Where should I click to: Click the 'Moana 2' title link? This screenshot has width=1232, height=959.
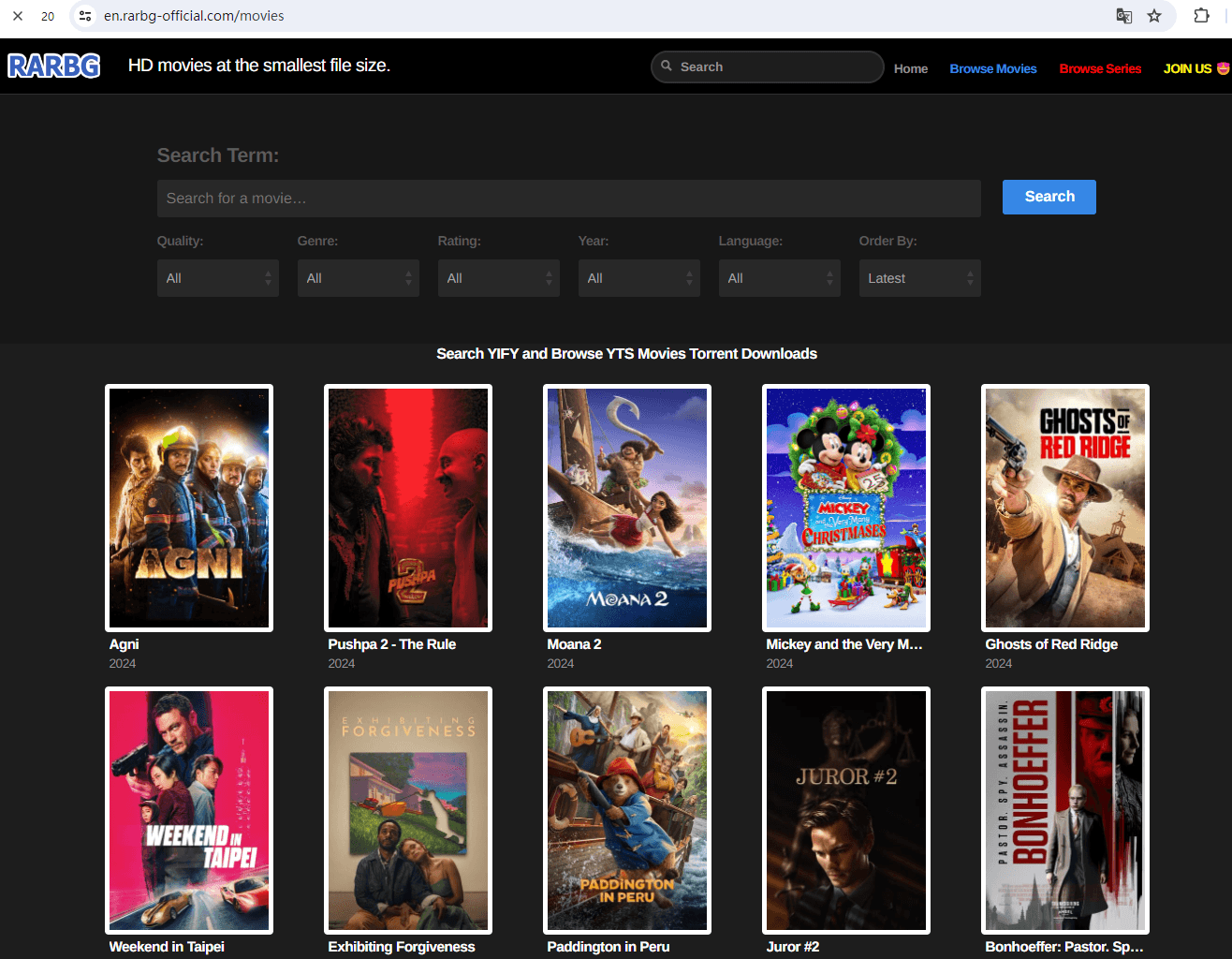[574, 644]
